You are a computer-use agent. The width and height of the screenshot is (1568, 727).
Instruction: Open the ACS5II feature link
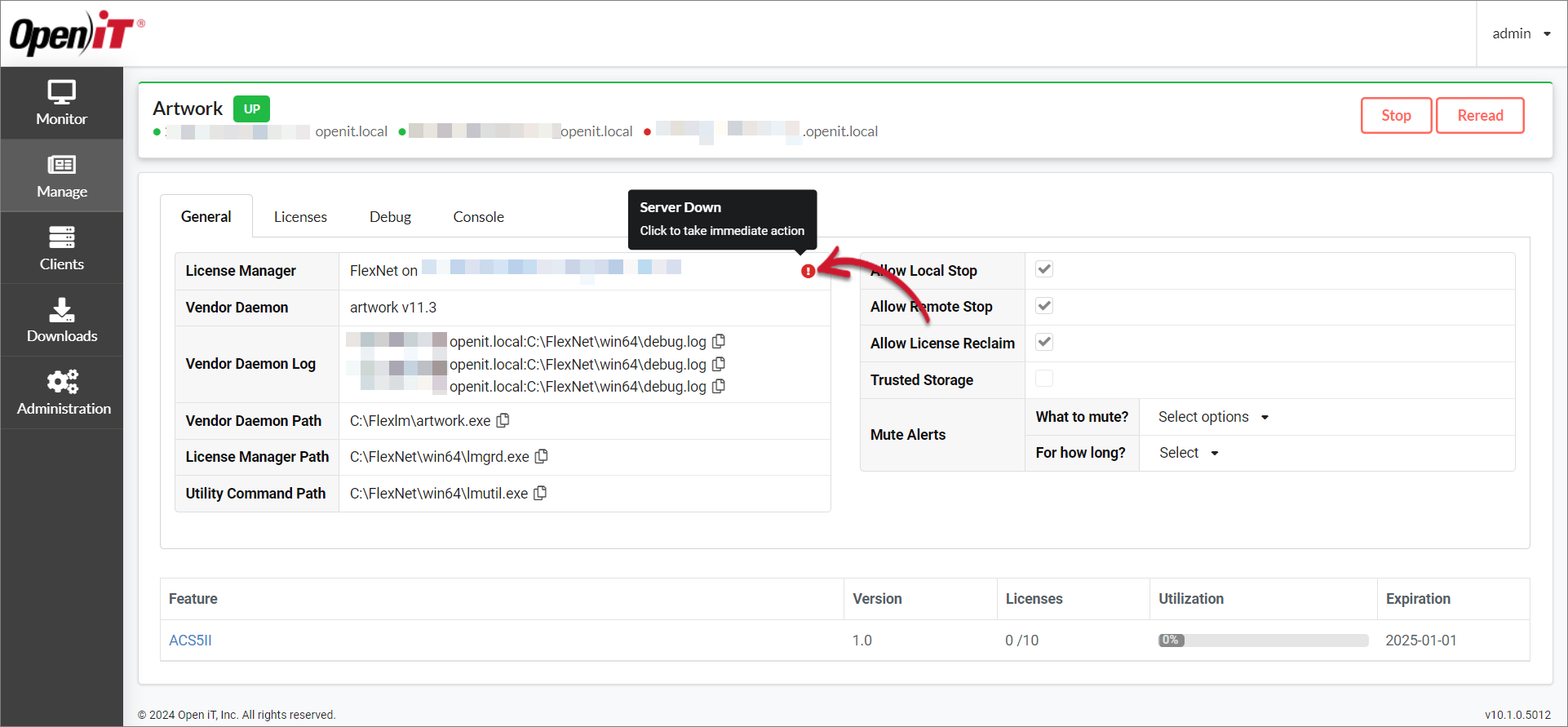coord(190,641)
